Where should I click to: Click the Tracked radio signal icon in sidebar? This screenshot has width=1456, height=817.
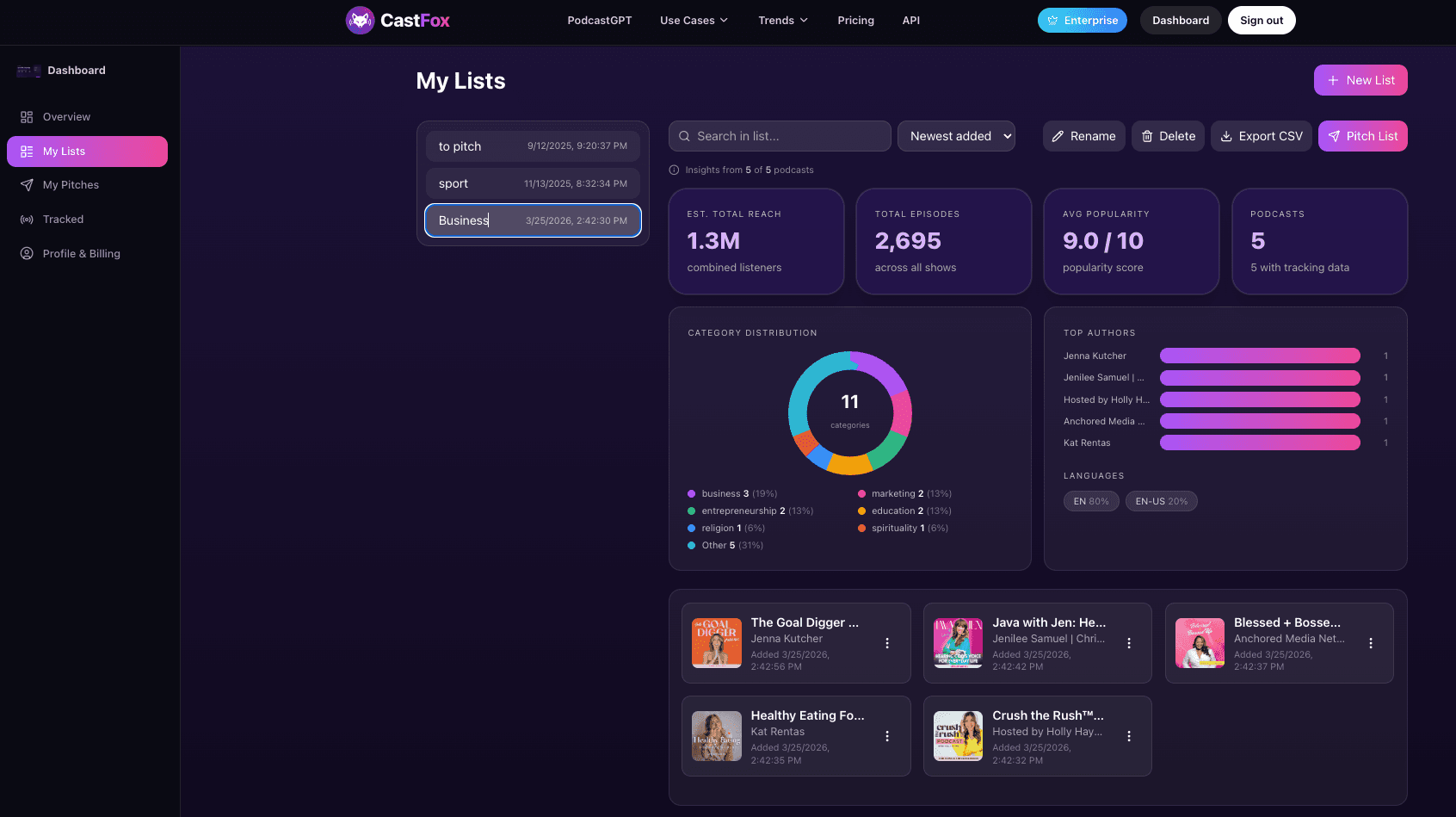coord(27,220)
